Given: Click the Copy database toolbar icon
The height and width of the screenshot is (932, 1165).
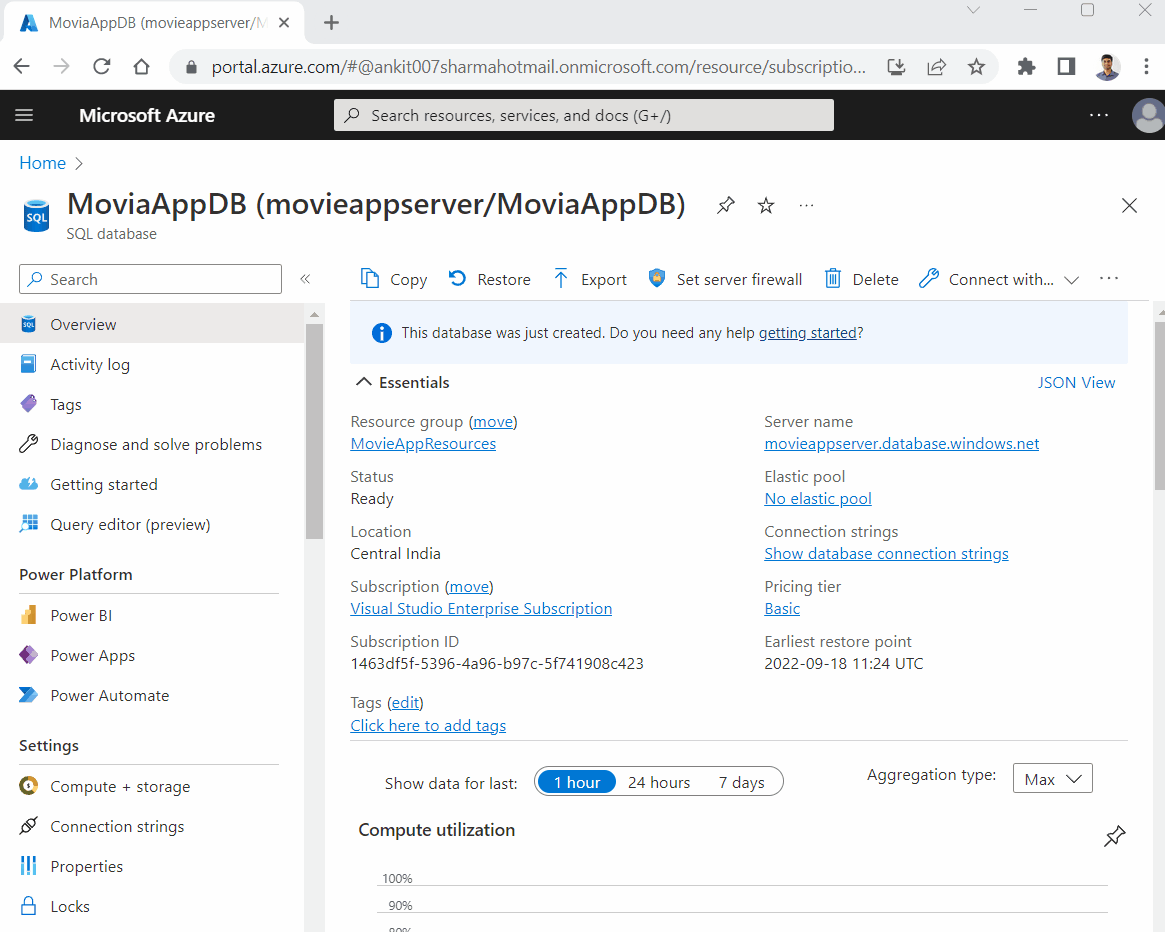Looking at the screenshot, I should 370,279.
